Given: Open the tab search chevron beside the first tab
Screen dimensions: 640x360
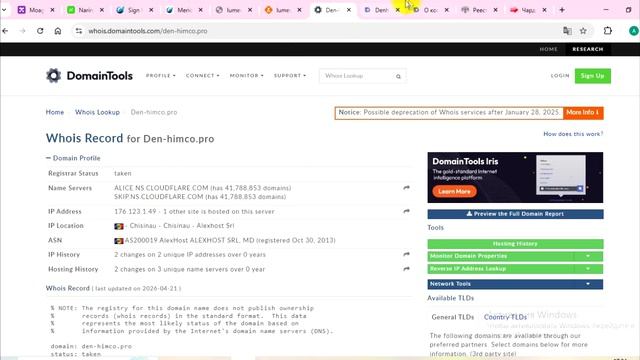Looking at the screenshot, I should 4,10.
